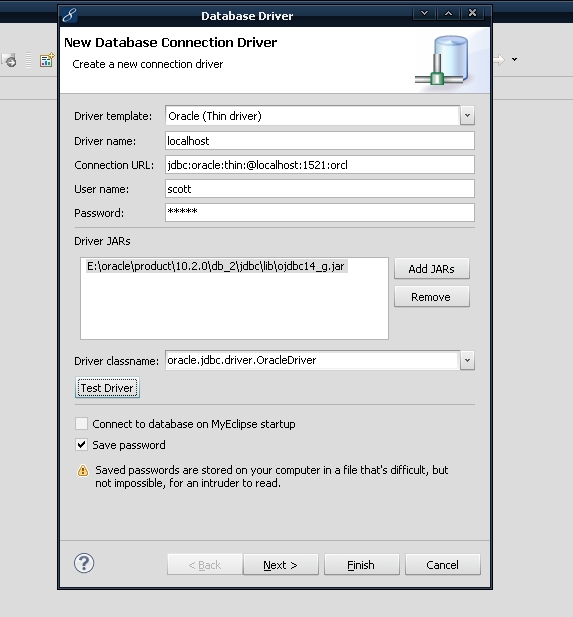Enable Connect to database on MyEclipse startup

tap(81, 424)
